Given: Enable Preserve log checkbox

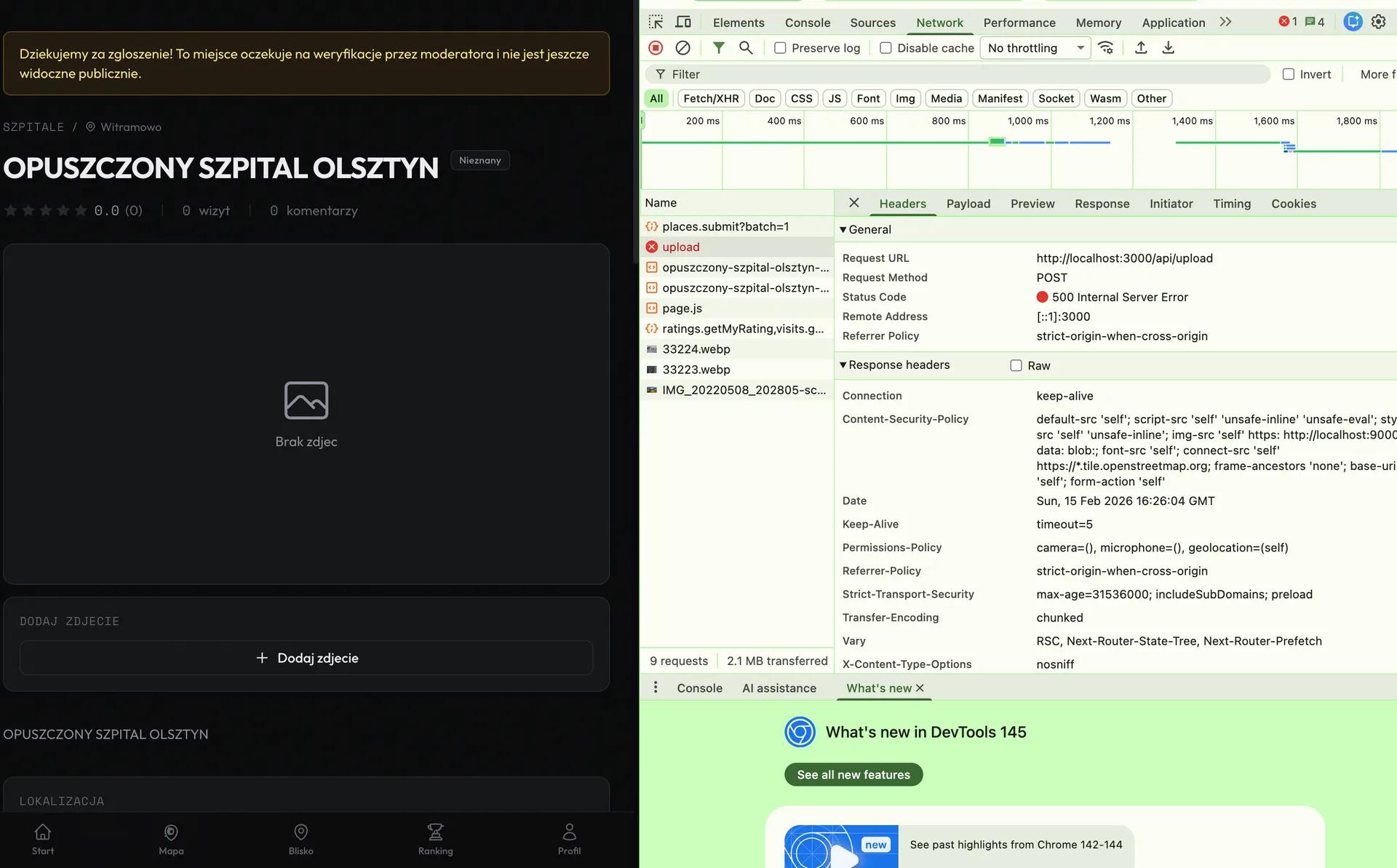Looking at the screenshot, I should pyautogui.click(x=780, y=48).
